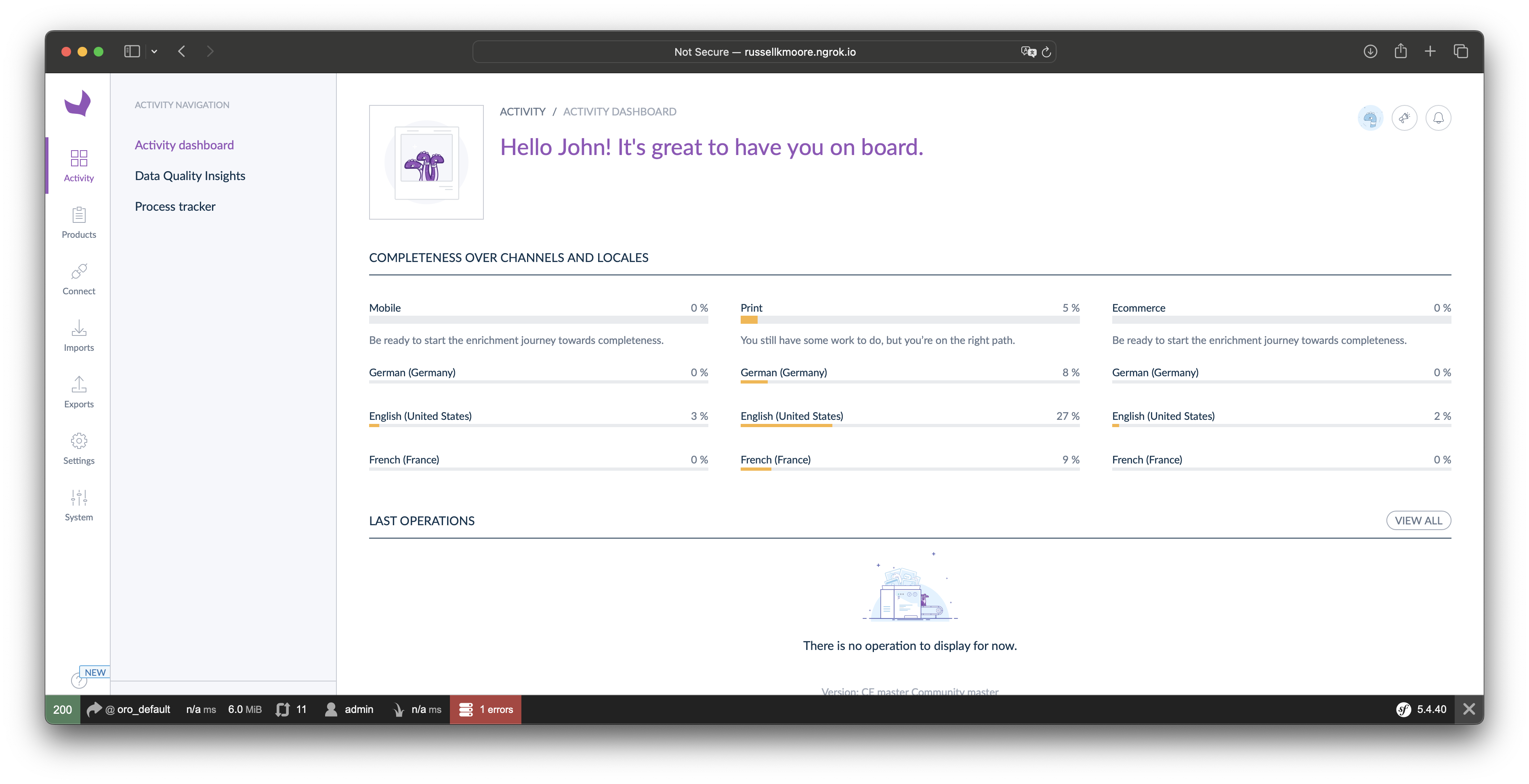Go back with the browser back arrow
The width and height of the screenshot is (1529, 784).
182,52
